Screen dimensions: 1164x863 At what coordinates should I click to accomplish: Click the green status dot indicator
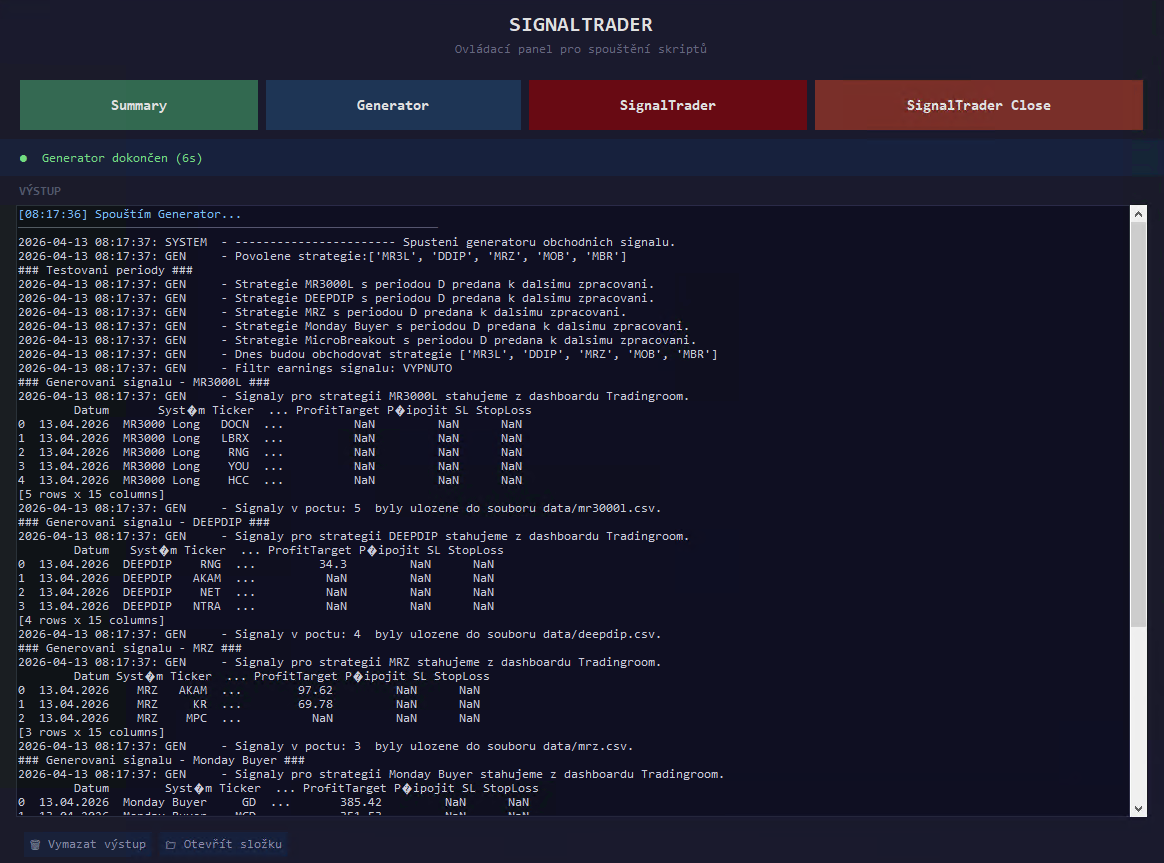(24, 158)
